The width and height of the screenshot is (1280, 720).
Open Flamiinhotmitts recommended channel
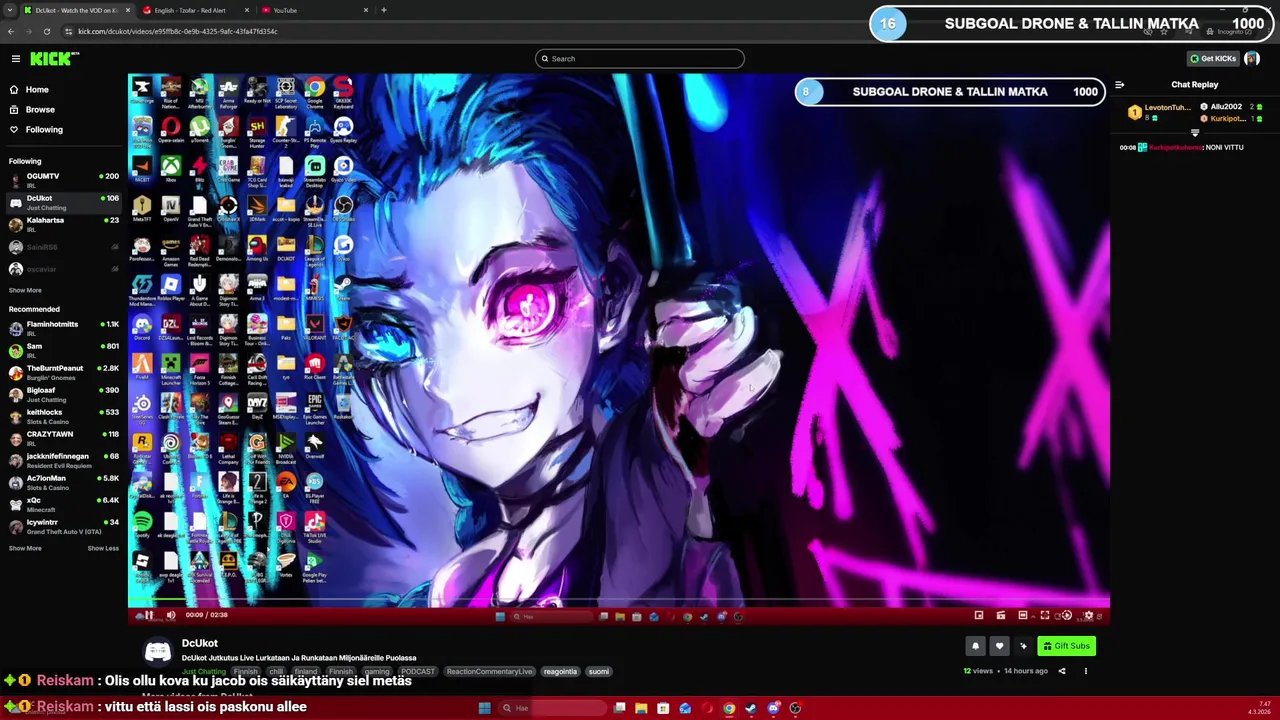pos(63,328)
